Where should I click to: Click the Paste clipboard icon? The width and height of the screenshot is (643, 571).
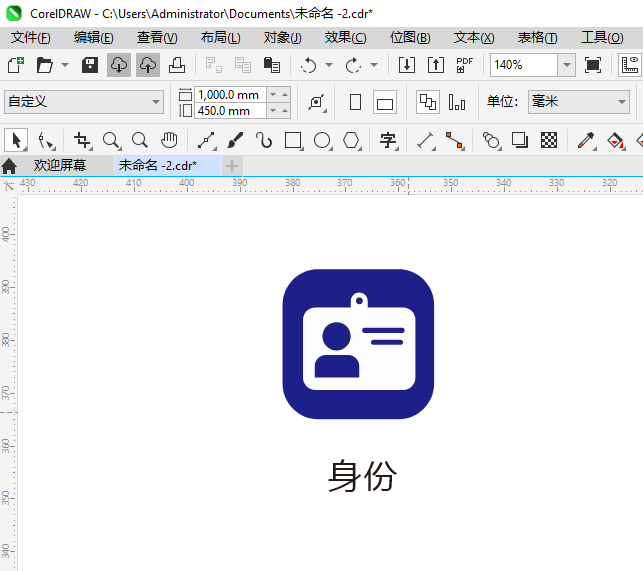pyautogui.click(x=271, y=65)
